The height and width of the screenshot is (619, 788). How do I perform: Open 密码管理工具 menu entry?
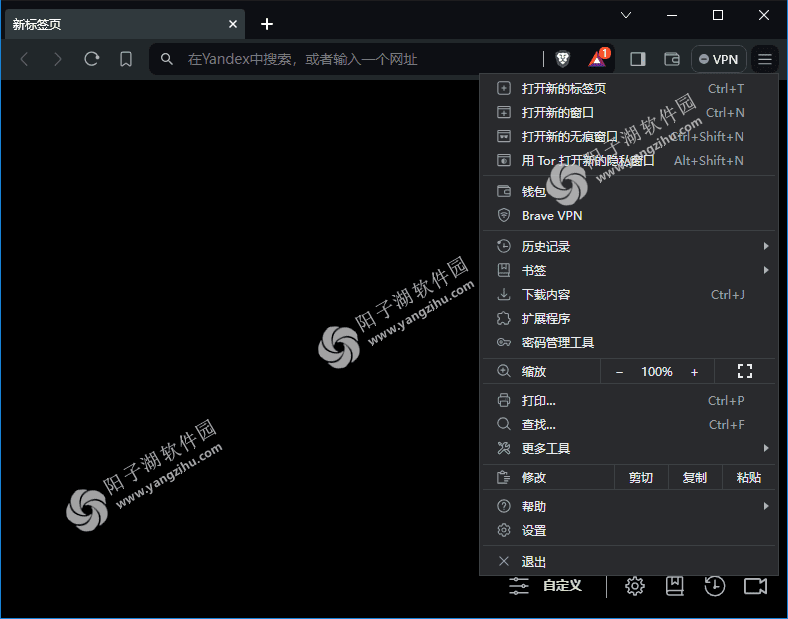point(628,343)
